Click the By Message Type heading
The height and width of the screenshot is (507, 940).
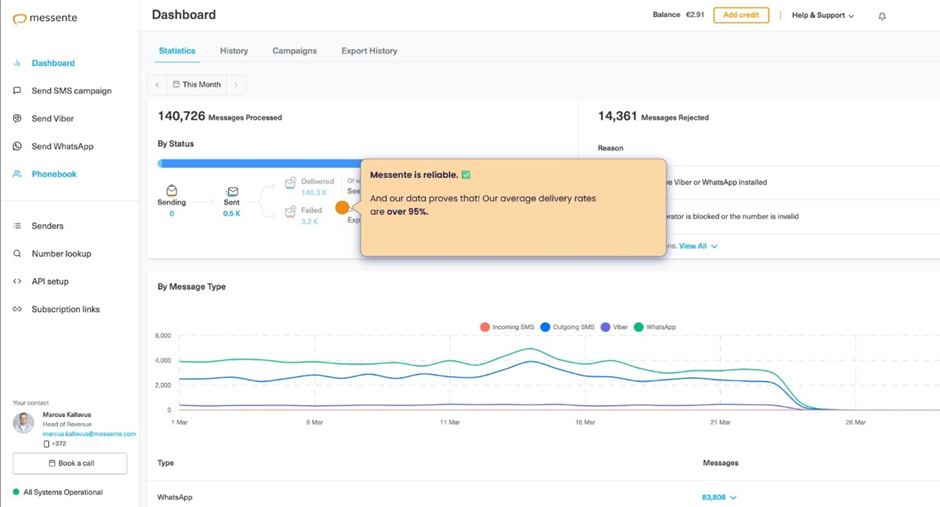[x=192, y=286]
